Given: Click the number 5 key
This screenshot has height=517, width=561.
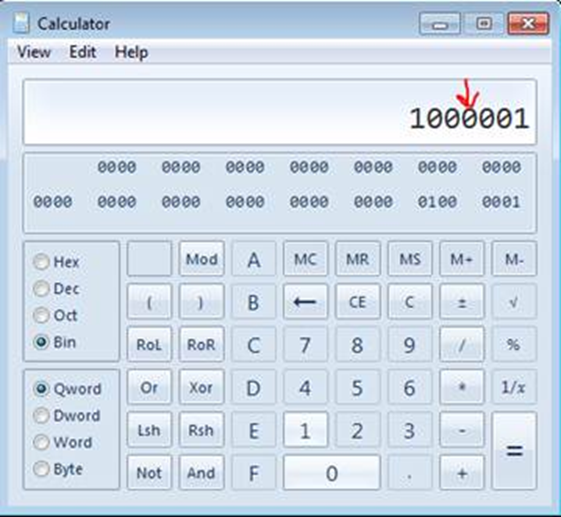Looking at the screenshot, I should pyautogui.click(x=357, y=387).
